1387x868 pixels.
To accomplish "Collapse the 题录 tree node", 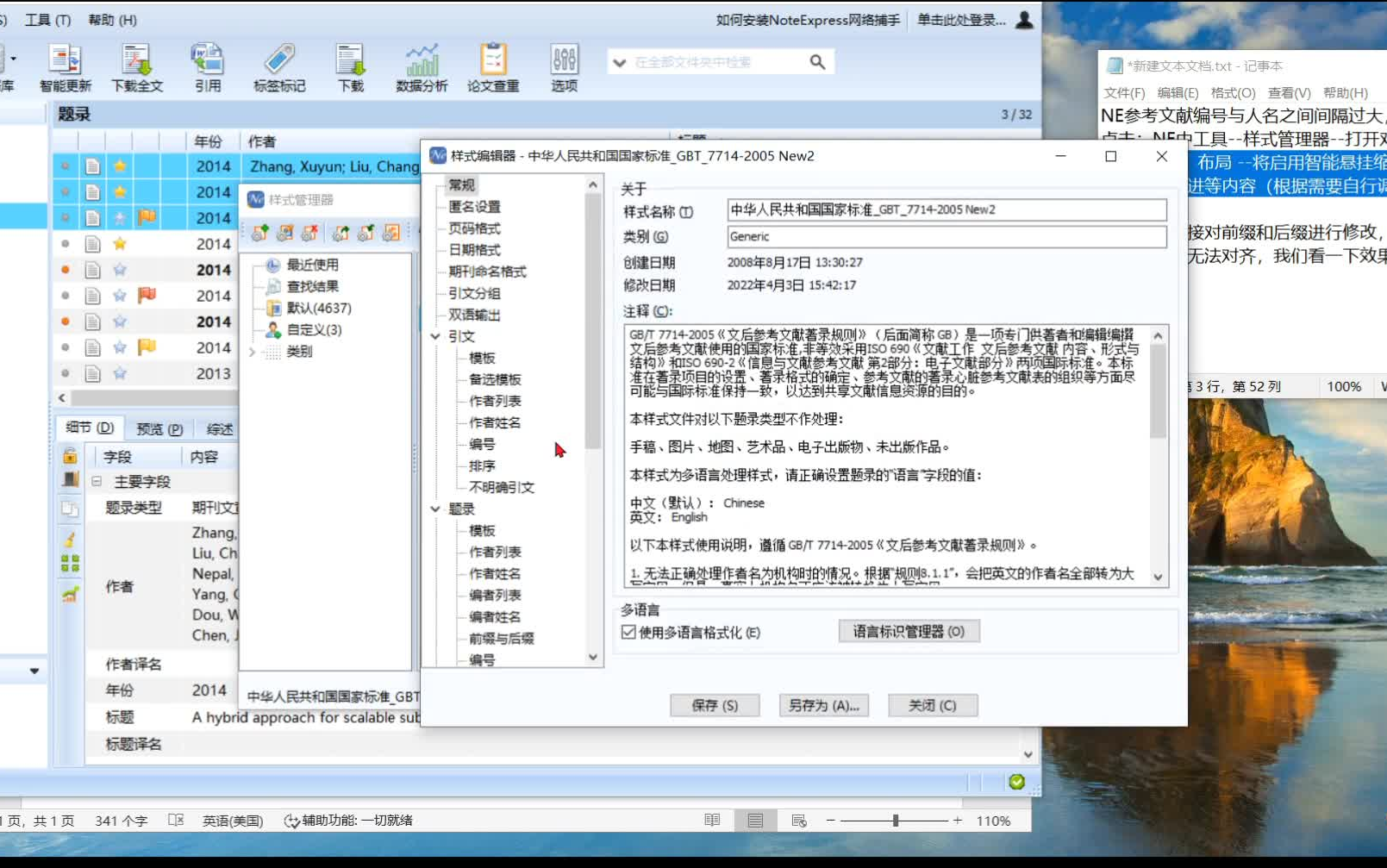I will click(435, 509).
